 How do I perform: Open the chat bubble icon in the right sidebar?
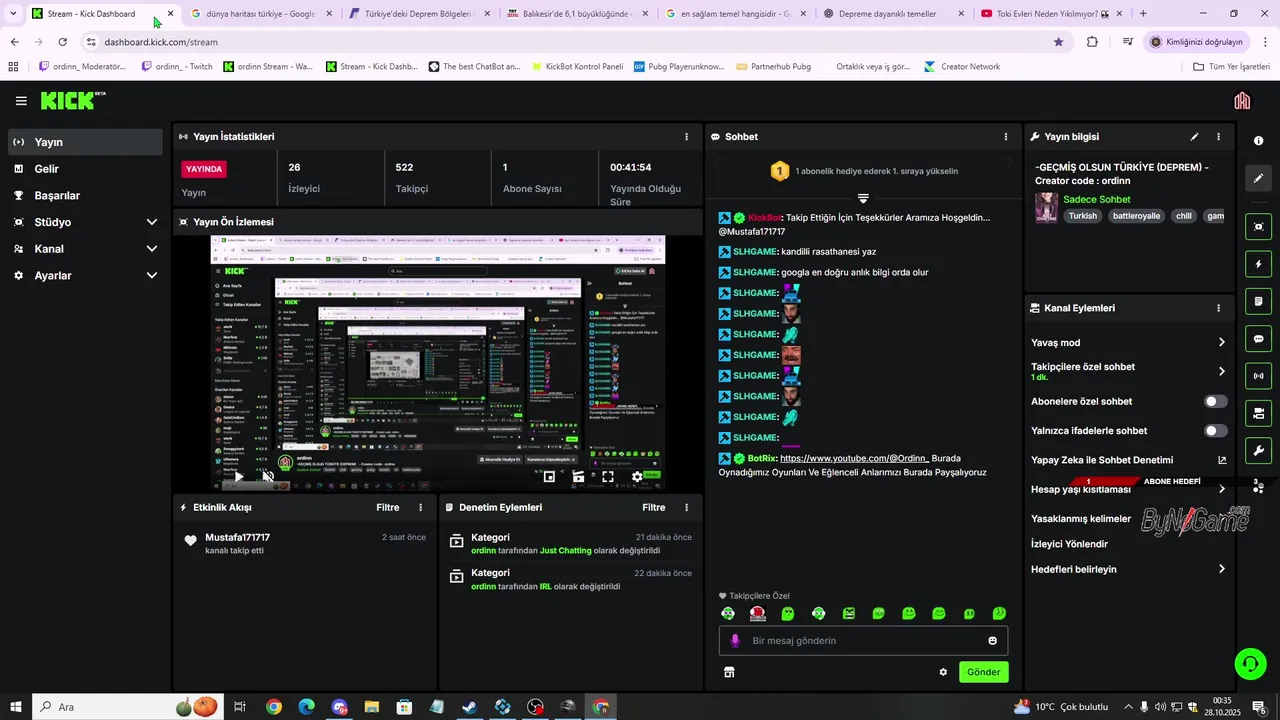(x=1258, y=339)
